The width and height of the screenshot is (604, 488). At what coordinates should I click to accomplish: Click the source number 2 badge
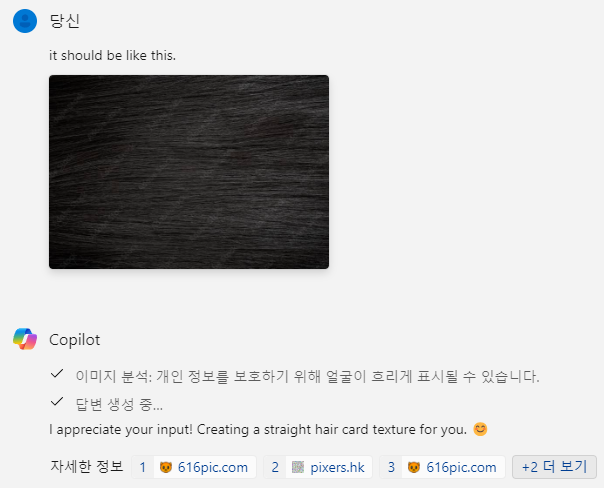point(275,467)
